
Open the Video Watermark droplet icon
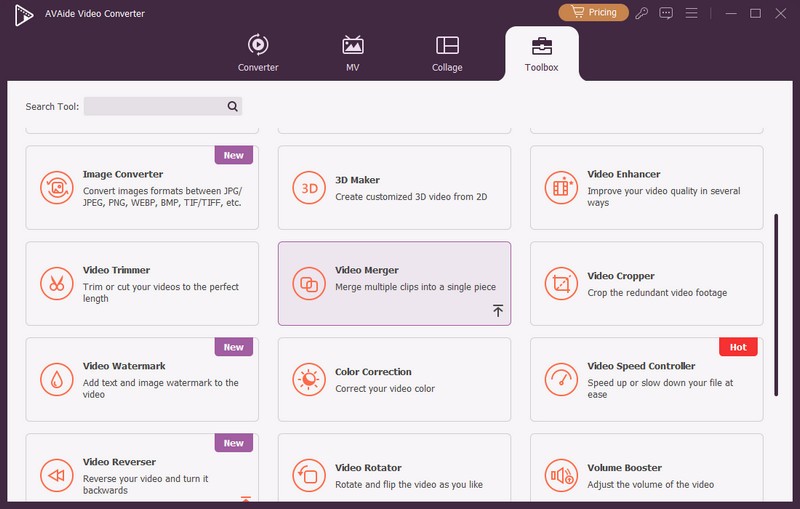57,379
